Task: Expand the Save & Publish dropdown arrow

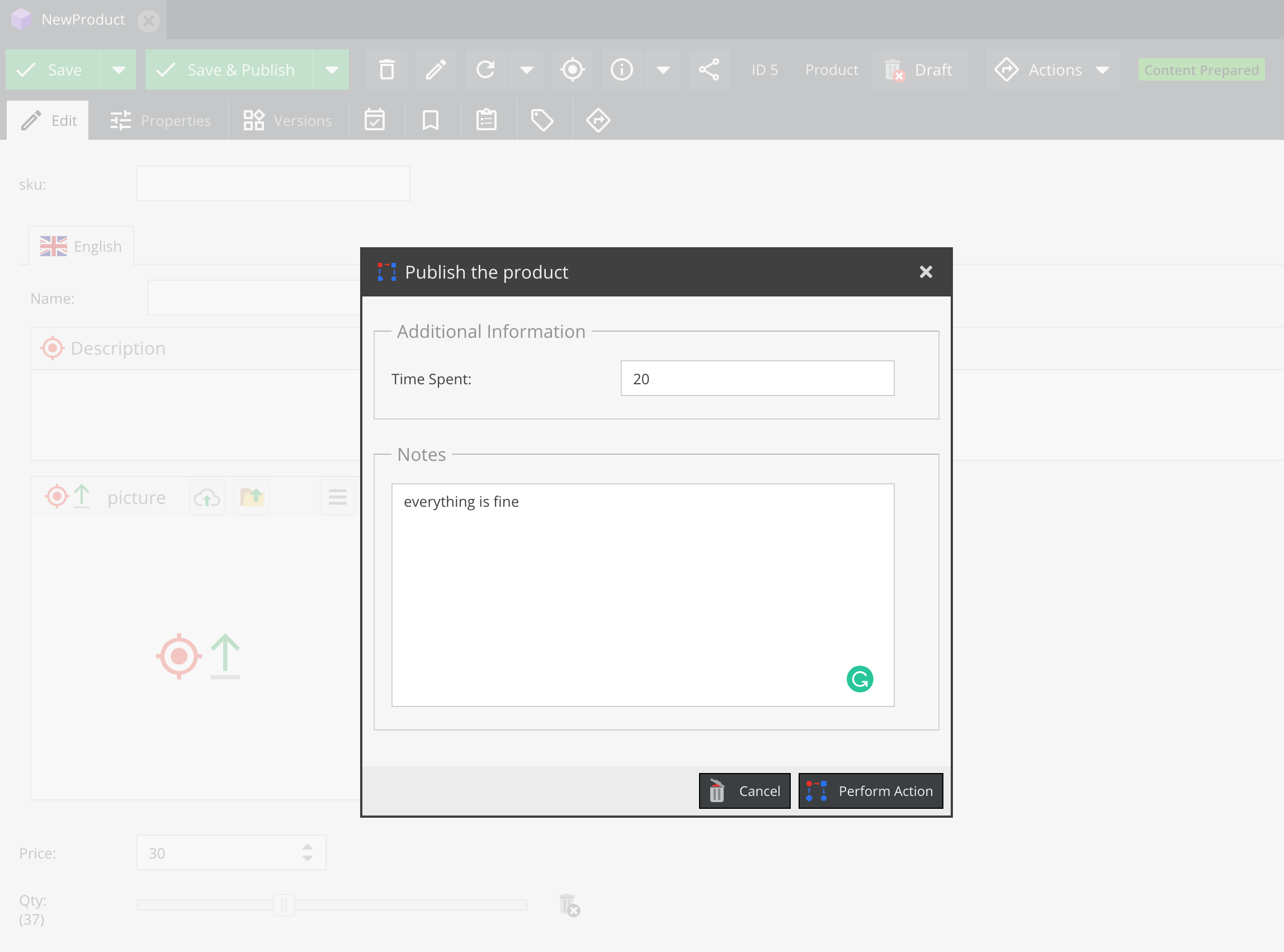Action: 331,70
